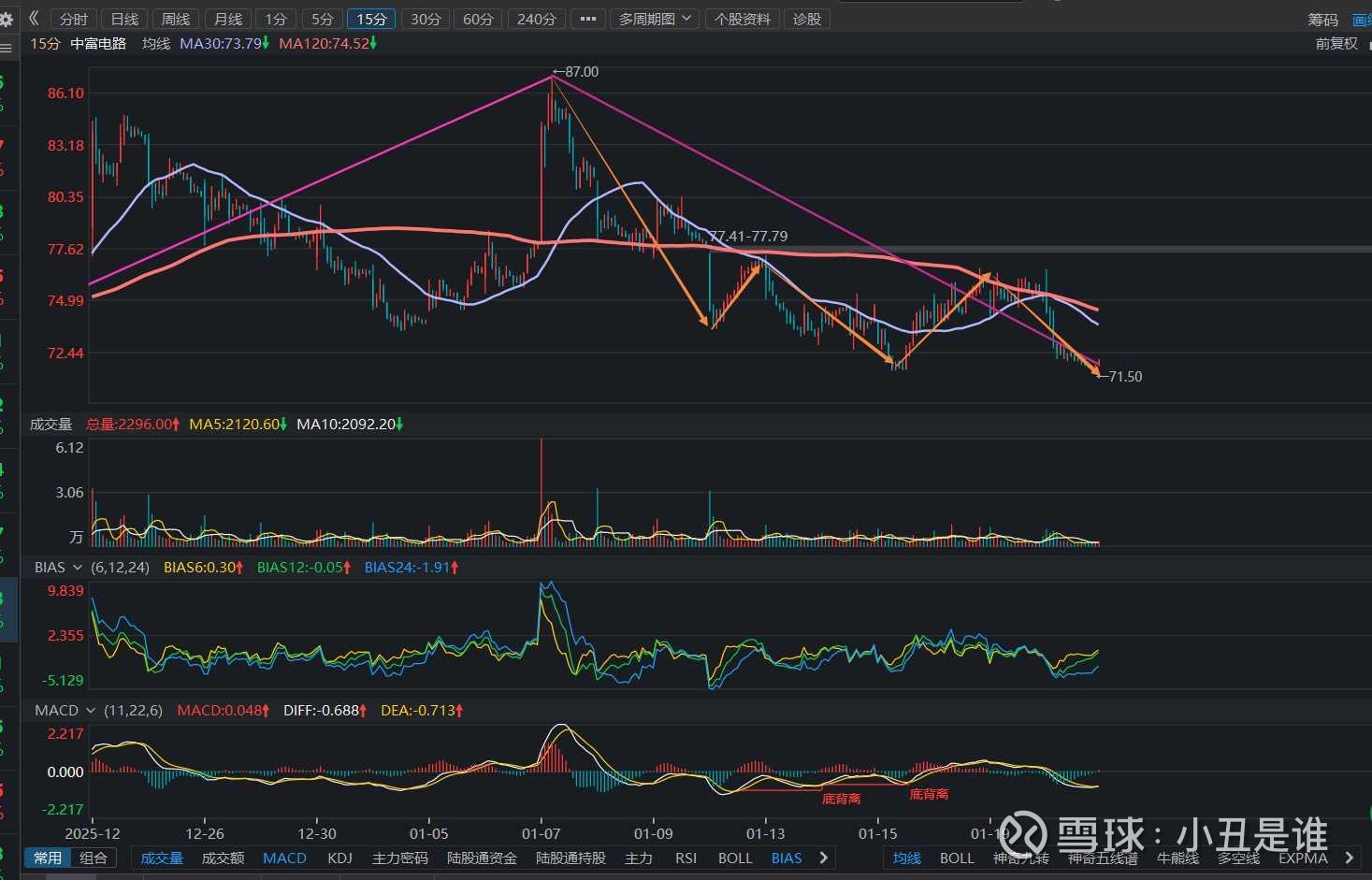Viewport: 1372px width, 880px height.
Task: Open the 个股资料 stock info button
Action: click(743, 19)
